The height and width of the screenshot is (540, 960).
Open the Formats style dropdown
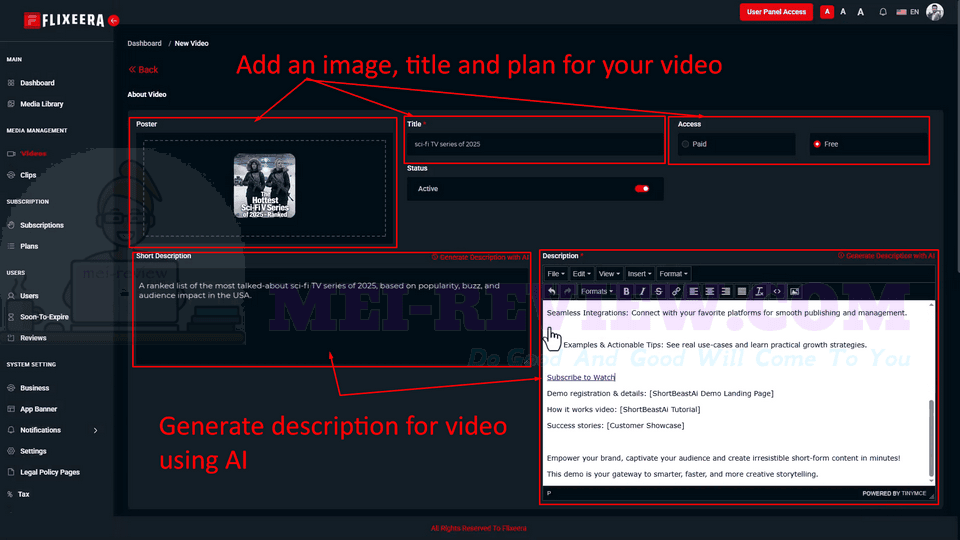point(596,291)
